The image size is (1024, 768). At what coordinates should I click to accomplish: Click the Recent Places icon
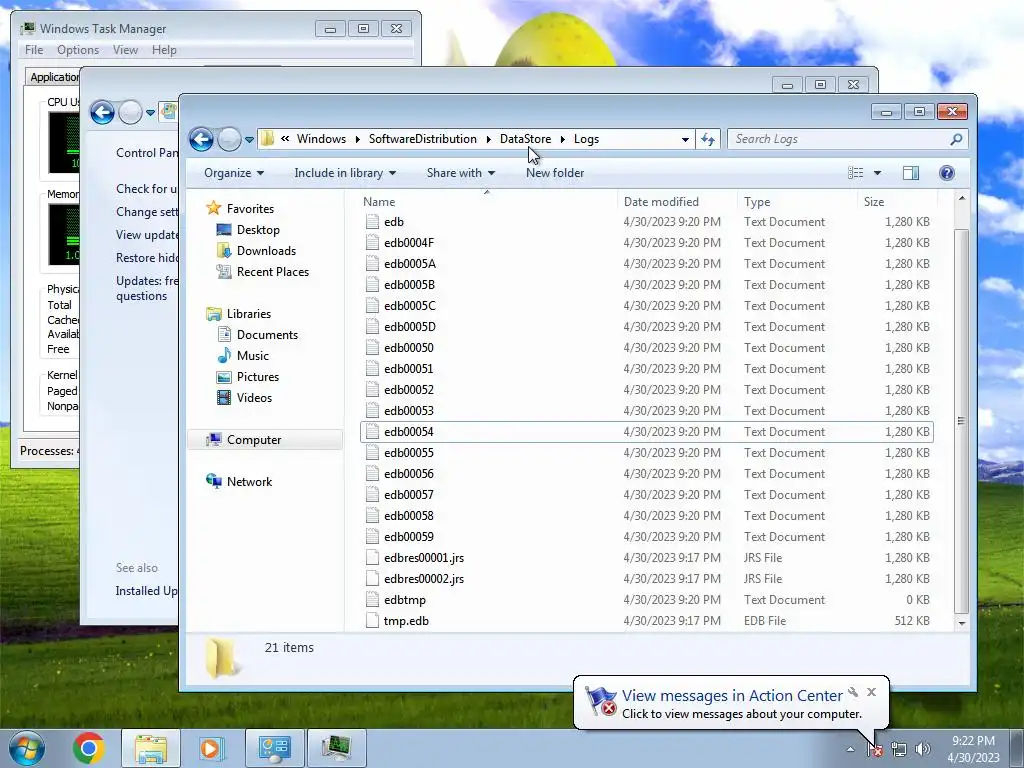pyautogui.click(x=224, y=272)
